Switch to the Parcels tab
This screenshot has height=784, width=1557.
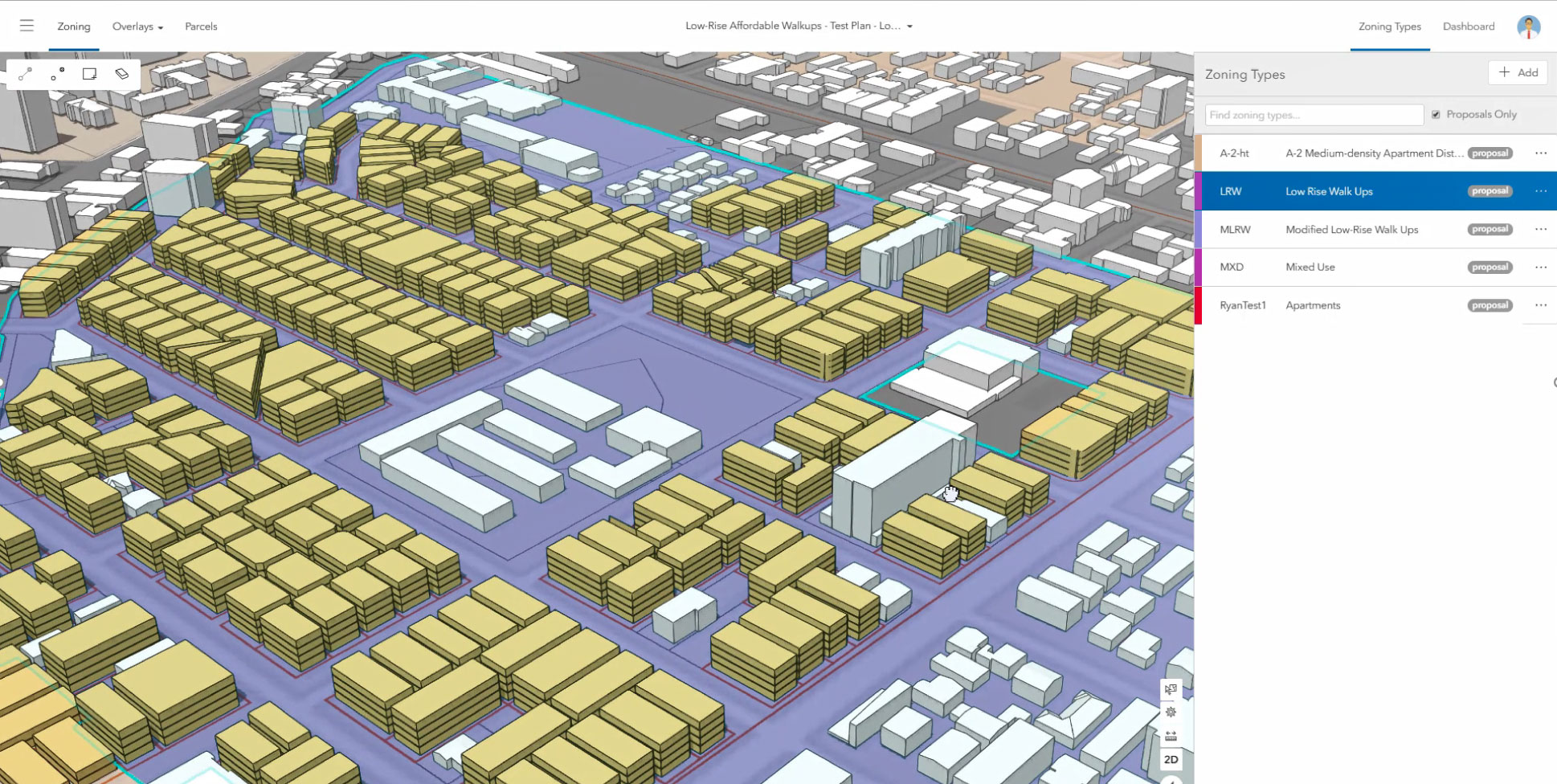201,27
